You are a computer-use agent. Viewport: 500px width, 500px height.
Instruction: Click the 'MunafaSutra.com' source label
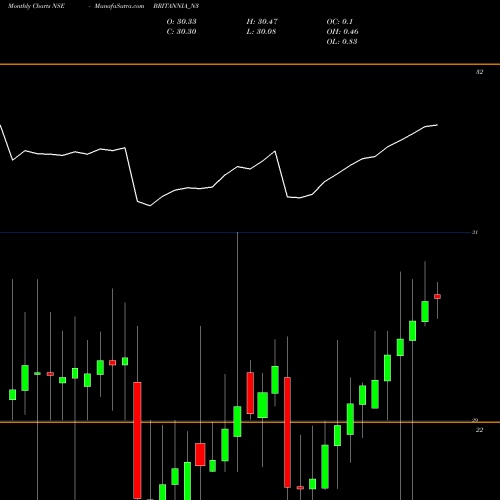point(119,6)
